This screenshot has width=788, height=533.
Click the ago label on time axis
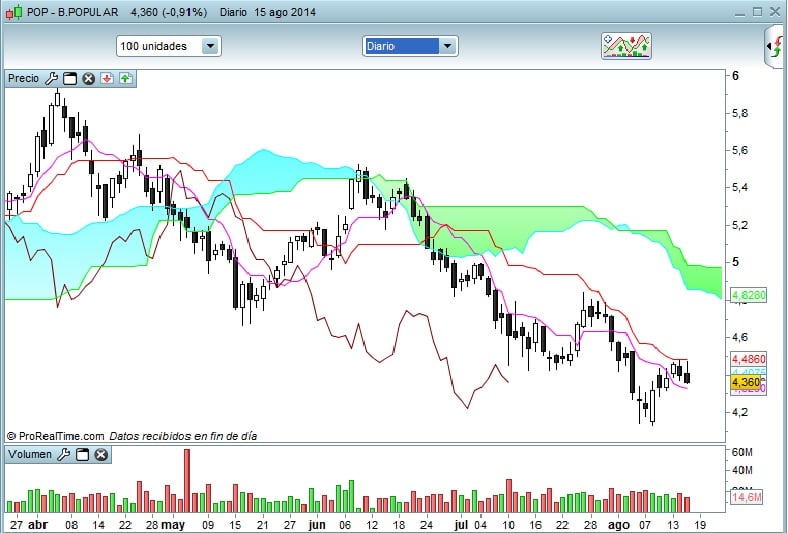tap(619, 525)
